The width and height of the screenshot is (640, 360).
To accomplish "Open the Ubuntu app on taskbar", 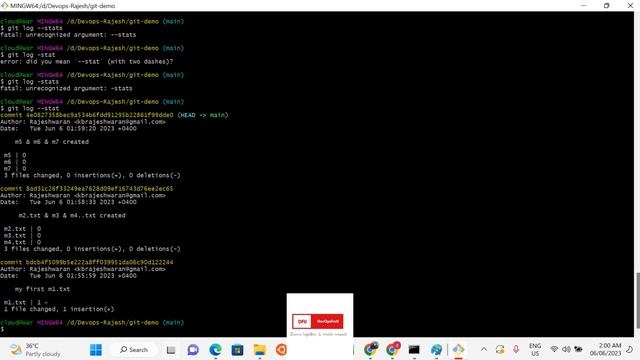I will click(x=281, y=350).
